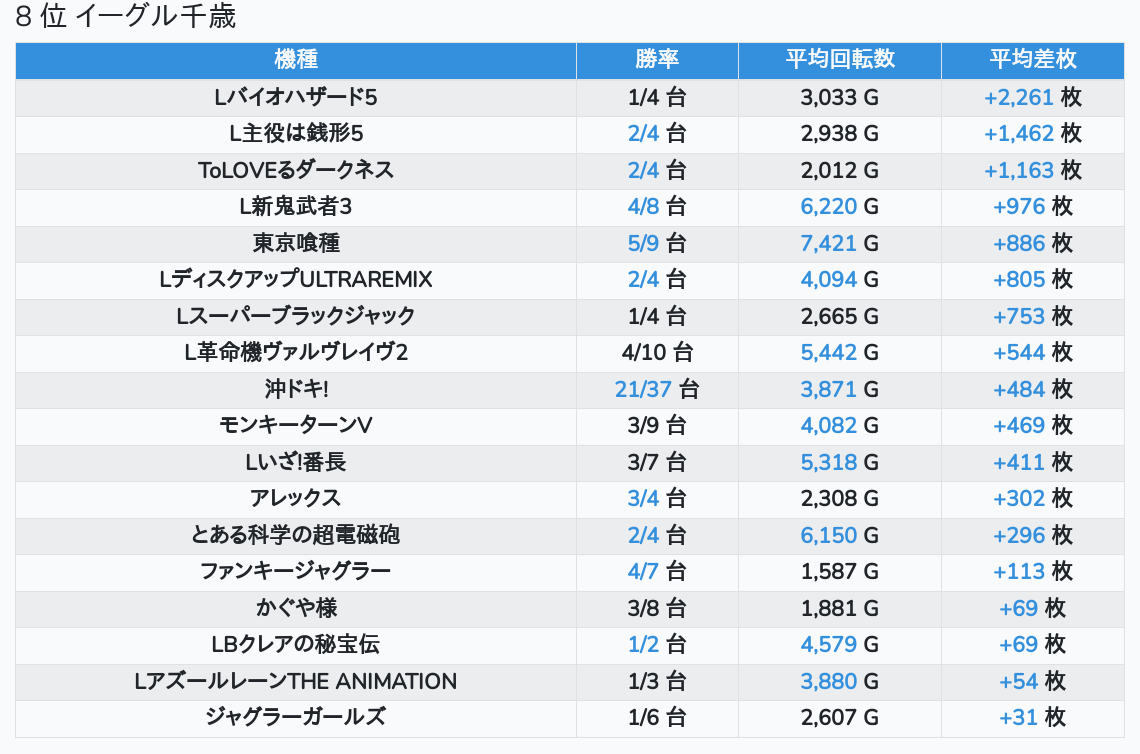Select the Lスーパーブラックジャック machine name
The height and width of the screenshot is (754, 1140).
pyautogui.click(x=295, y=316)
